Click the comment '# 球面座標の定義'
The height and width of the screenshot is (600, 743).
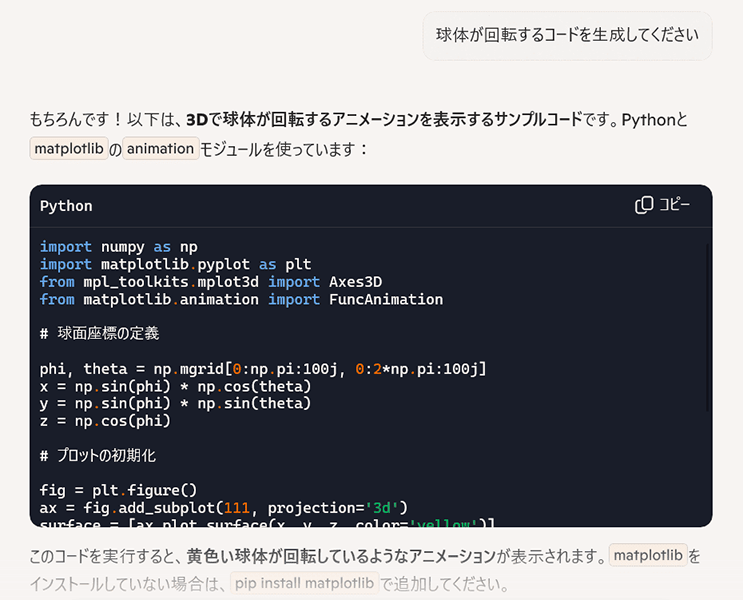pos(100,334)
